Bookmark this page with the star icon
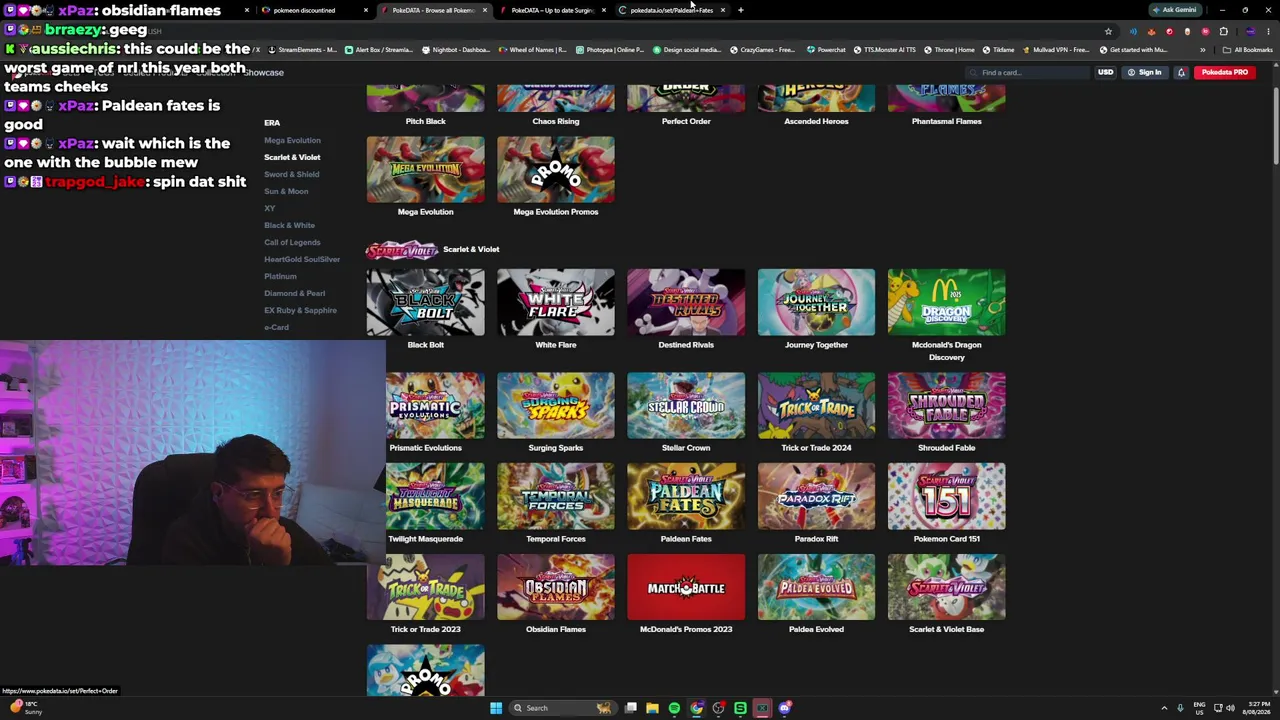The image size is (1280, 720). [x=1108, y=31]
